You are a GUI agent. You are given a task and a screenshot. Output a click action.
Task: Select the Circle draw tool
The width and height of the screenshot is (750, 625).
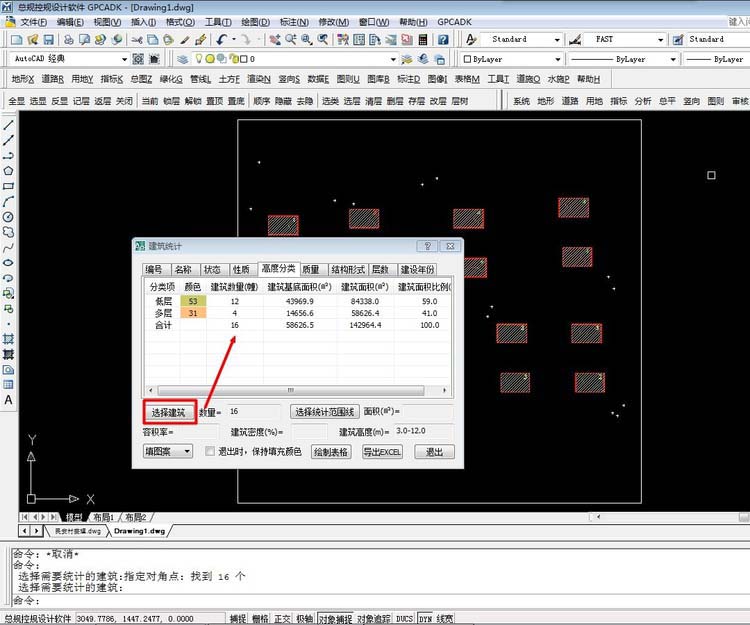point(8,216)
